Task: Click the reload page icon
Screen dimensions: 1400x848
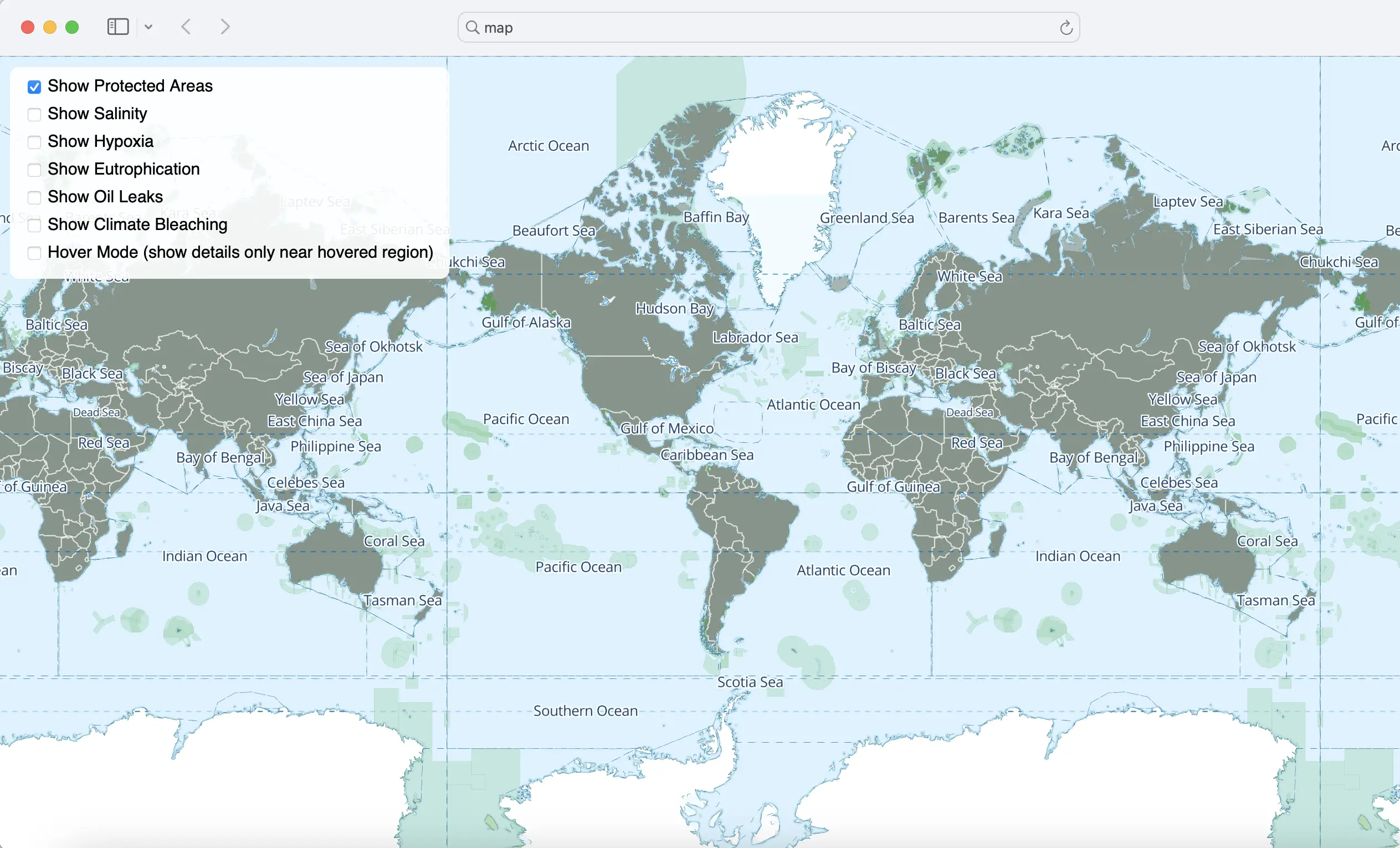Action: pyautogui.click(x=1065, y=27)
